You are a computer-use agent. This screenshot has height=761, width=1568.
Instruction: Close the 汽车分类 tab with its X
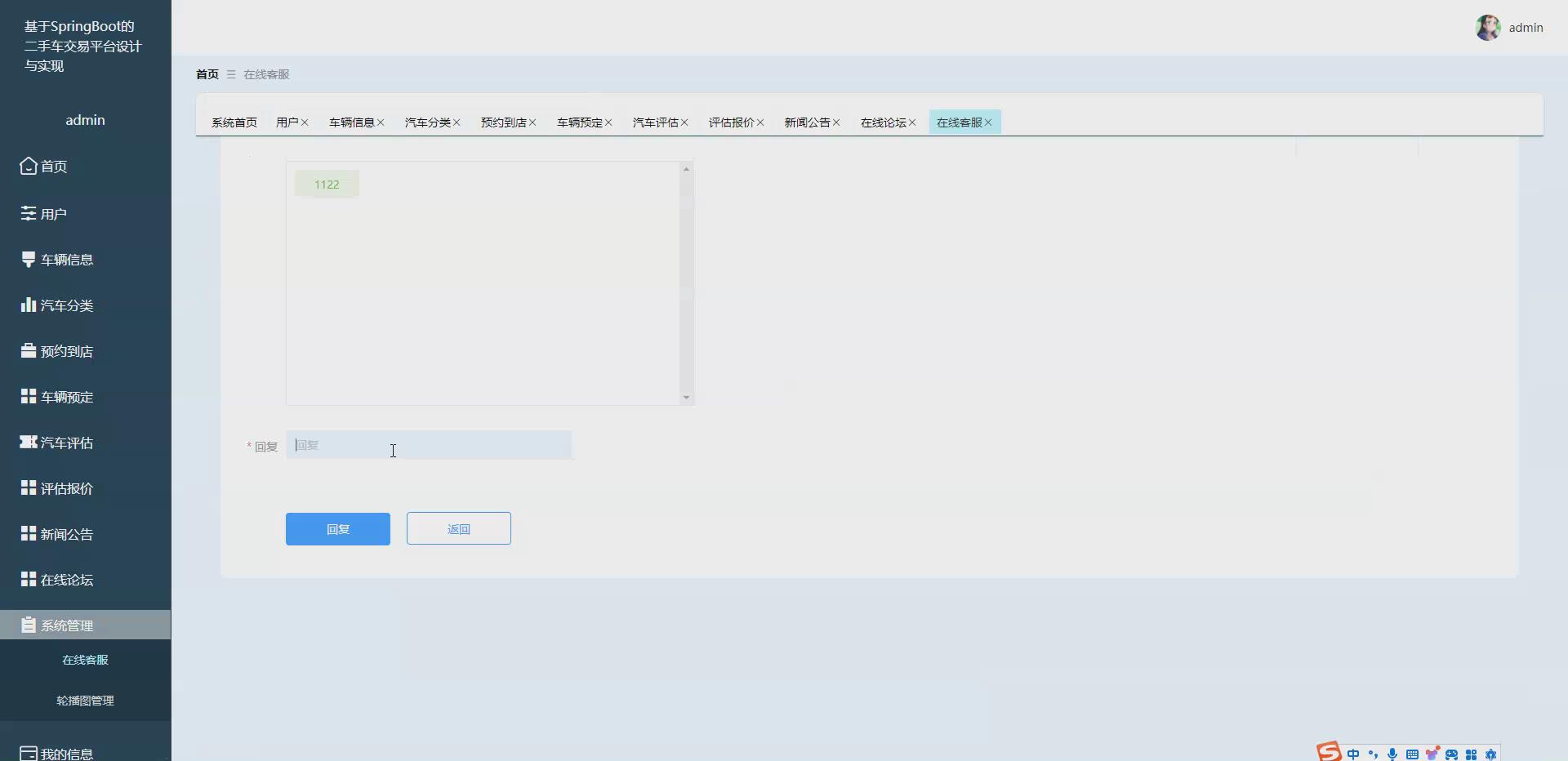(x=457, y=122)
